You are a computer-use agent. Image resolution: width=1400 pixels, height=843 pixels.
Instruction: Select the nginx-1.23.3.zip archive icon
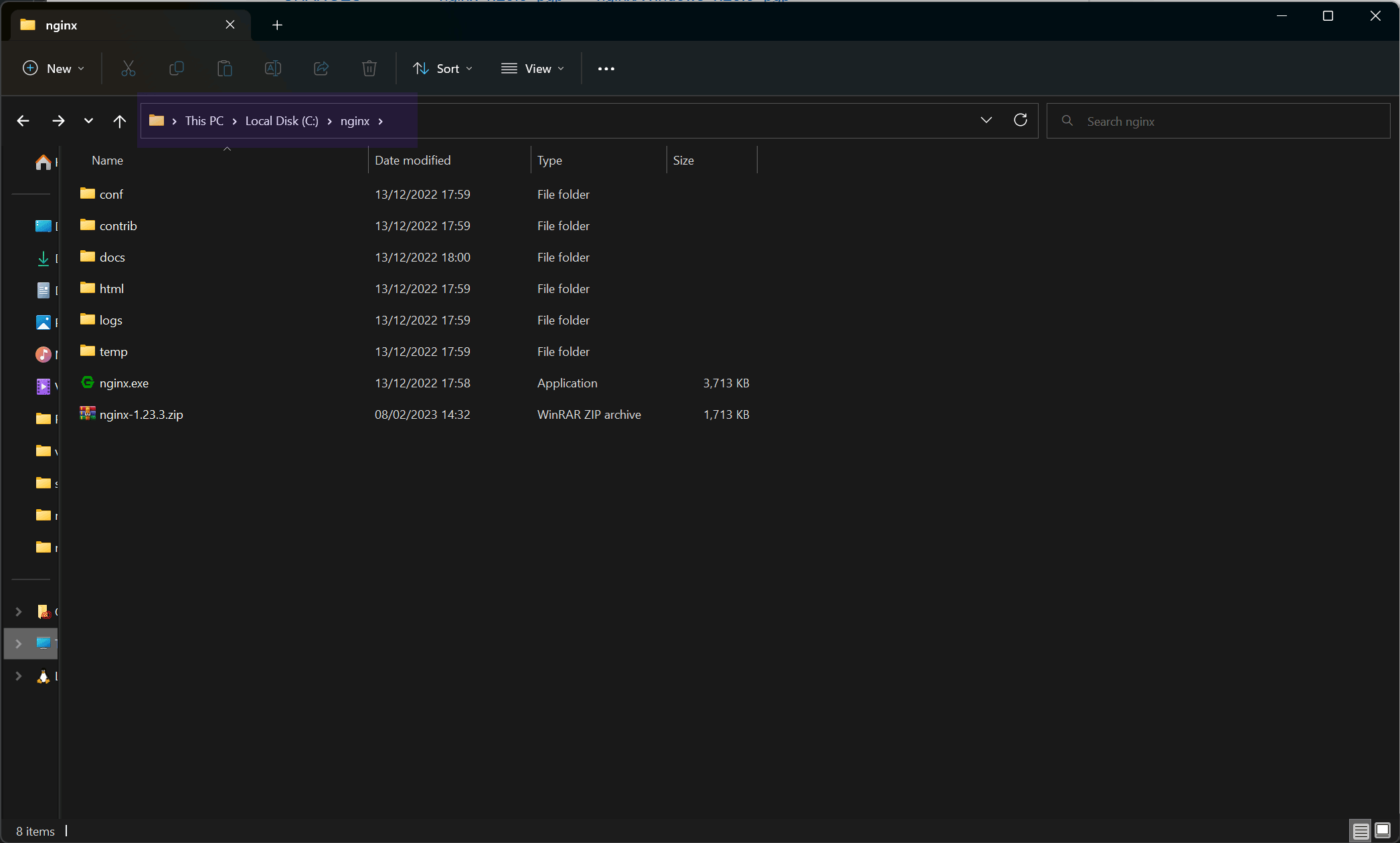87,413
